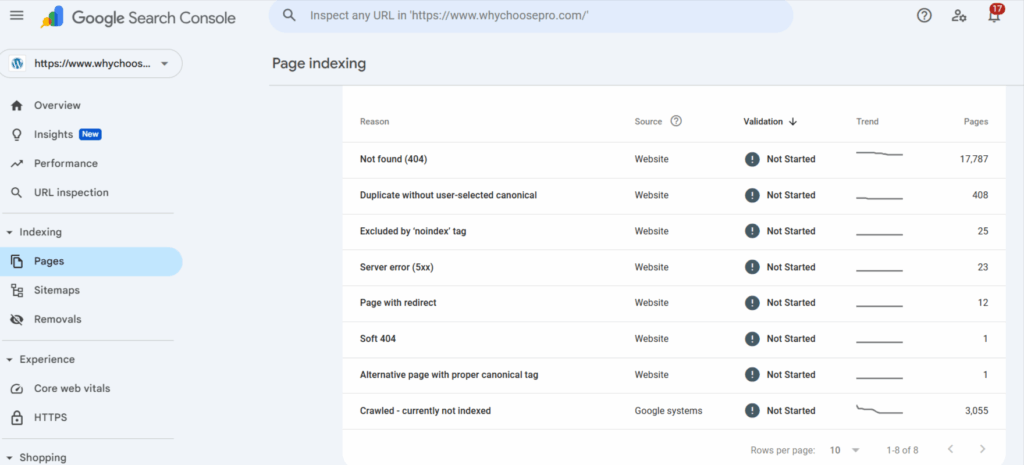This screenshot has width=1024, height=465.
Task: Go to next page of results
Action: pos(983,449)
